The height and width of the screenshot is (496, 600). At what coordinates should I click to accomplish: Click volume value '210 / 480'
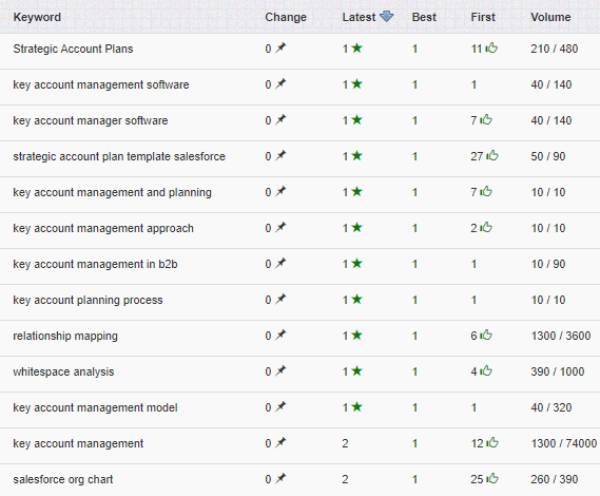(554, 49)
